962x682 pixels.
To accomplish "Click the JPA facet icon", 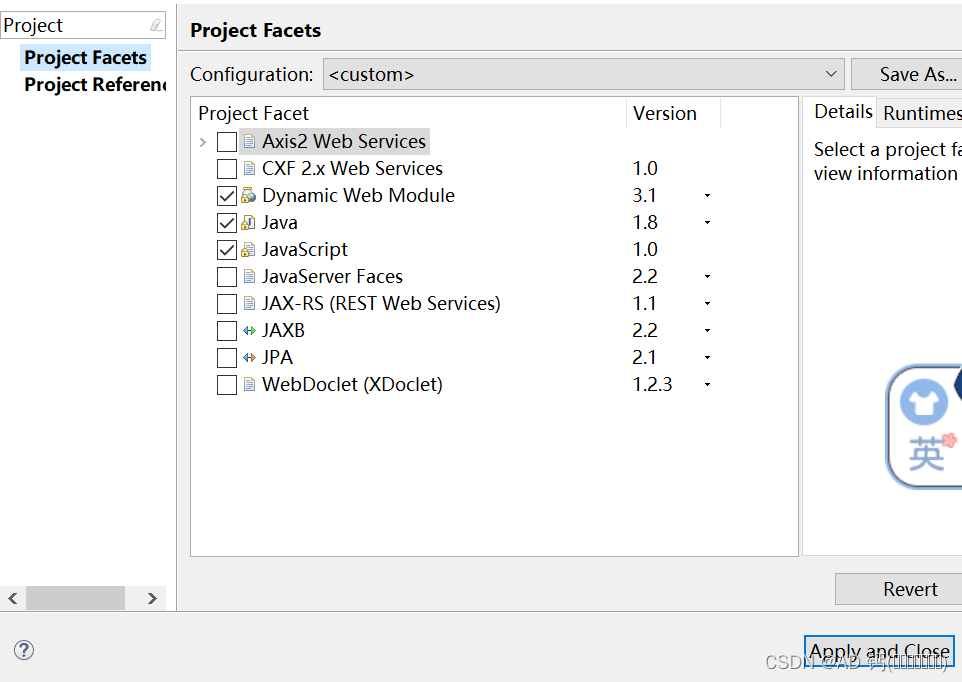I will pyautogui.click(x=249, y=358).
